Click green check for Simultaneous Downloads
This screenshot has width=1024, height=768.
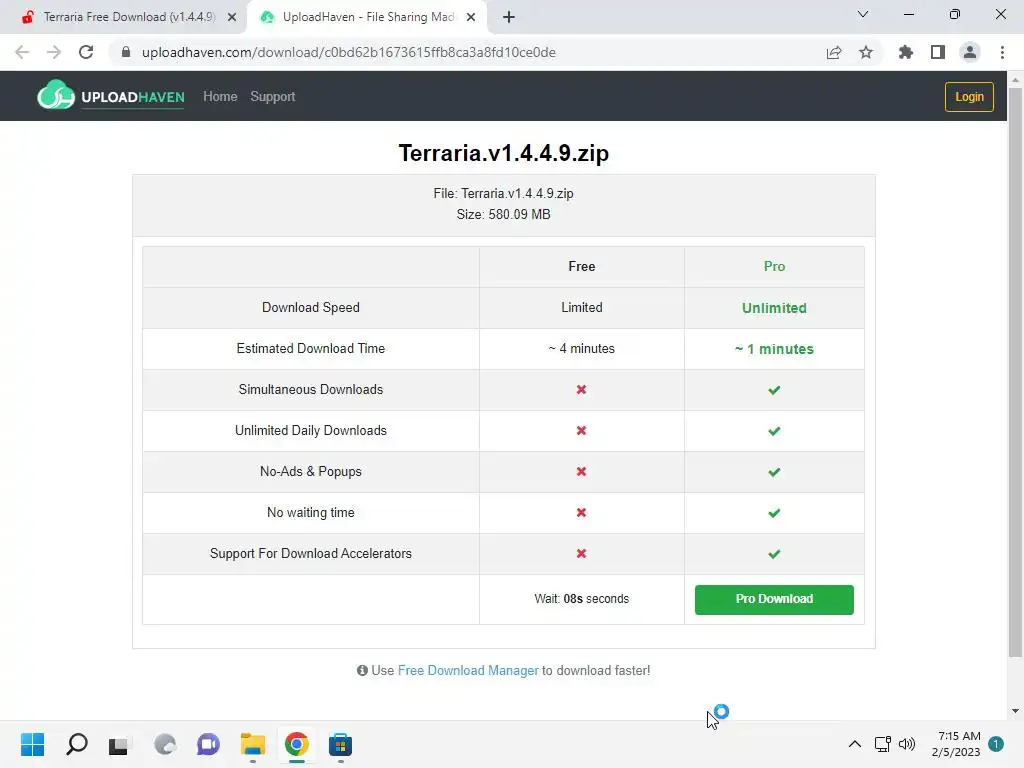click(774, 390)
